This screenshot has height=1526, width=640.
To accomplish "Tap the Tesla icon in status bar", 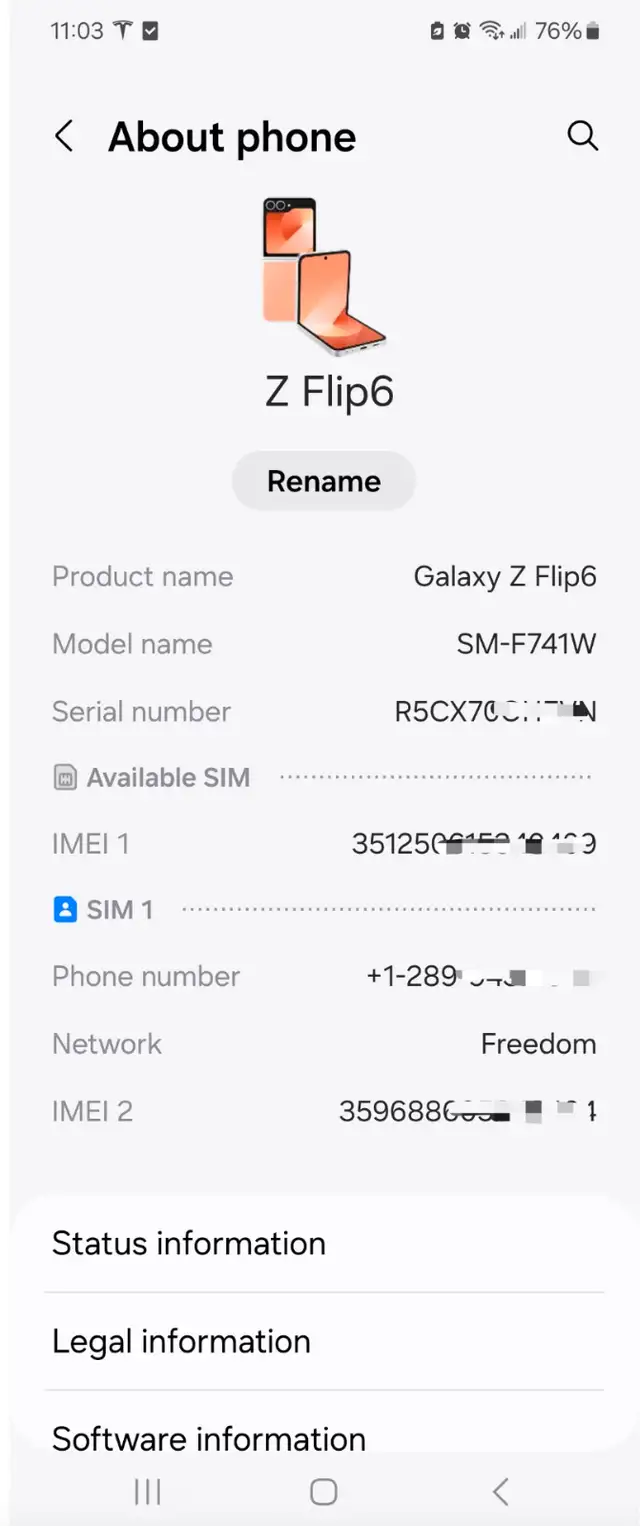I will pos(122,31).
